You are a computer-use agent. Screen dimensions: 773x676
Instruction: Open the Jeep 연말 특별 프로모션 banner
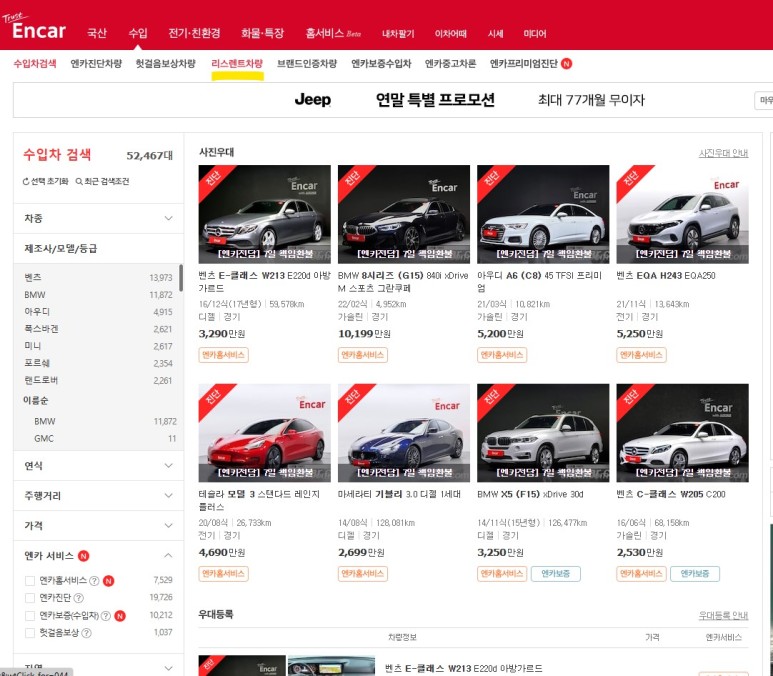(x=393, y=100)
